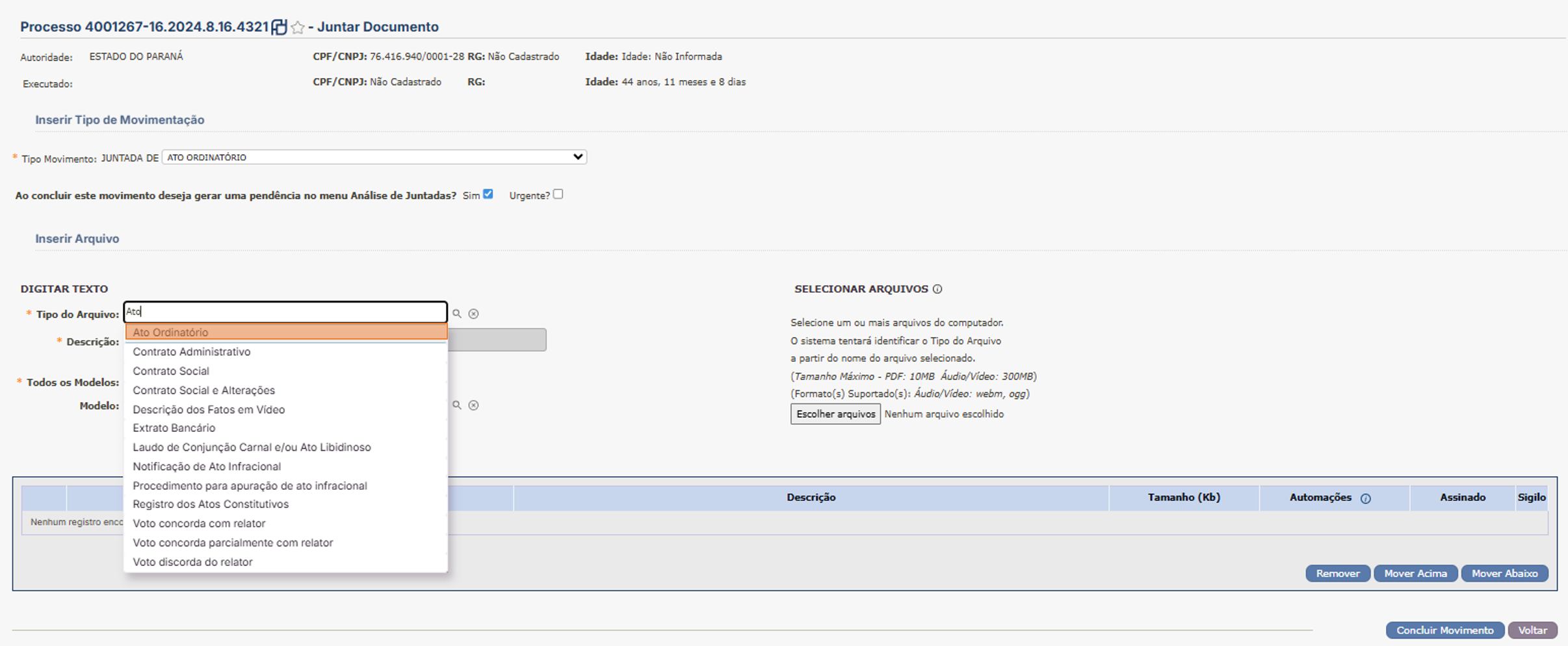Screen dimensions: 1568x646
Task: Click the Mover Abaixo button
Action: [1504, 574]
